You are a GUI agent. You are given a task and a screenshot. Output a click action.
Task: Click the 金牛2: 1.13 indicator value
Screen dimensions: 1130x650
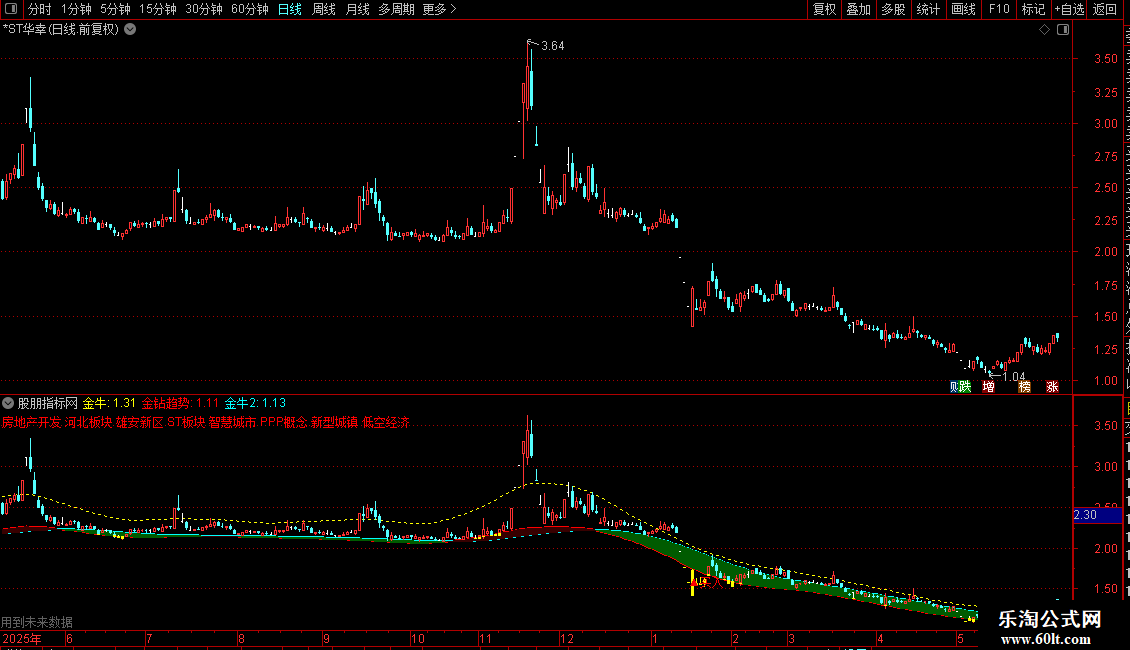tap(255, 403)
